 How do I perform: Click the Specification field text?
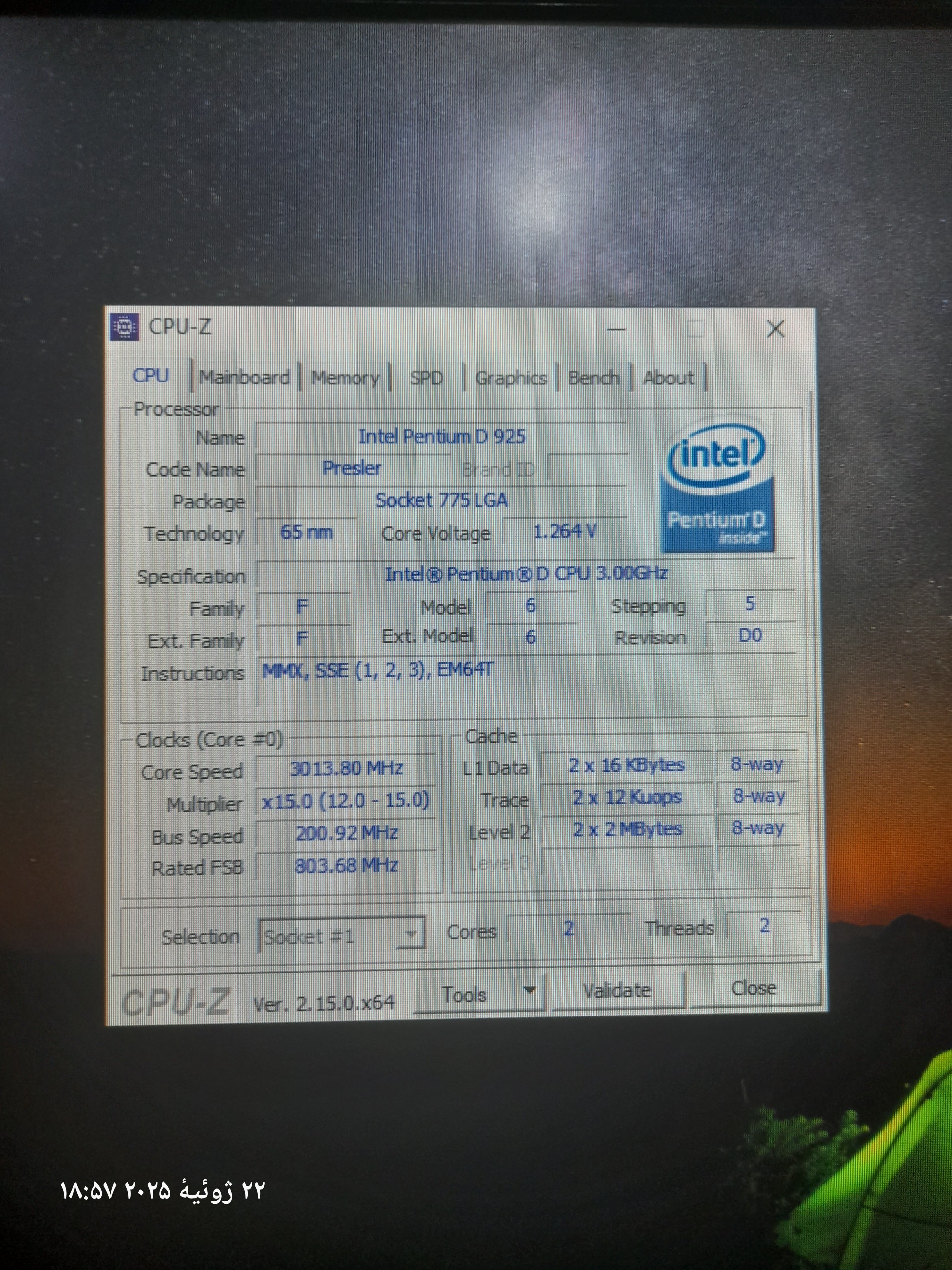coord(525,573)
